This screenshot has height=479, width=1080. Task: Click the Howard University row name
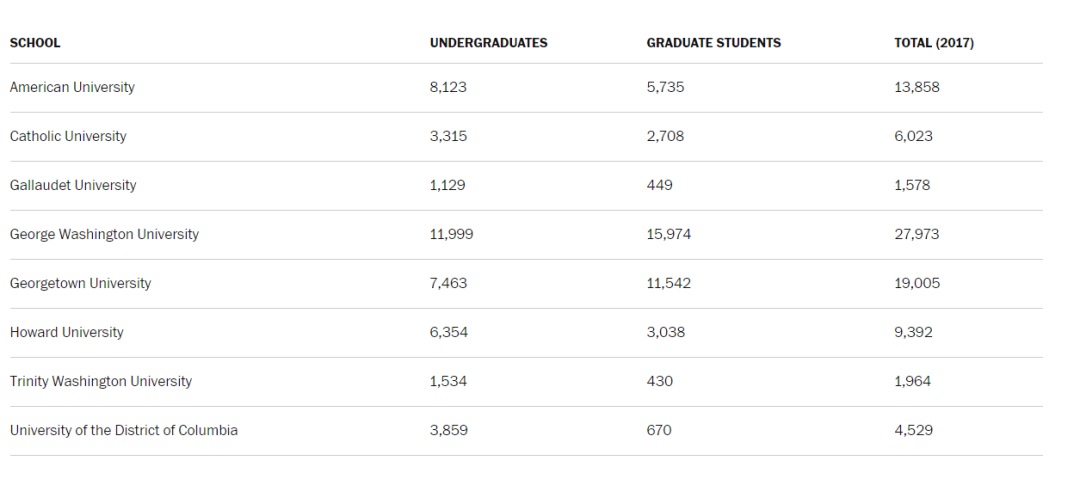tap(67, 332)
